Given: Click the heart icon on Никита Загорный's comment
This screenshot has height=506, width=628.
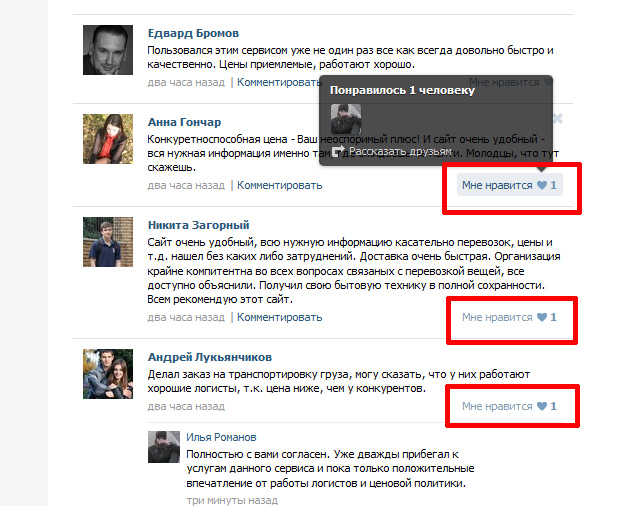Looking at the screenshot, I should 541,317.
